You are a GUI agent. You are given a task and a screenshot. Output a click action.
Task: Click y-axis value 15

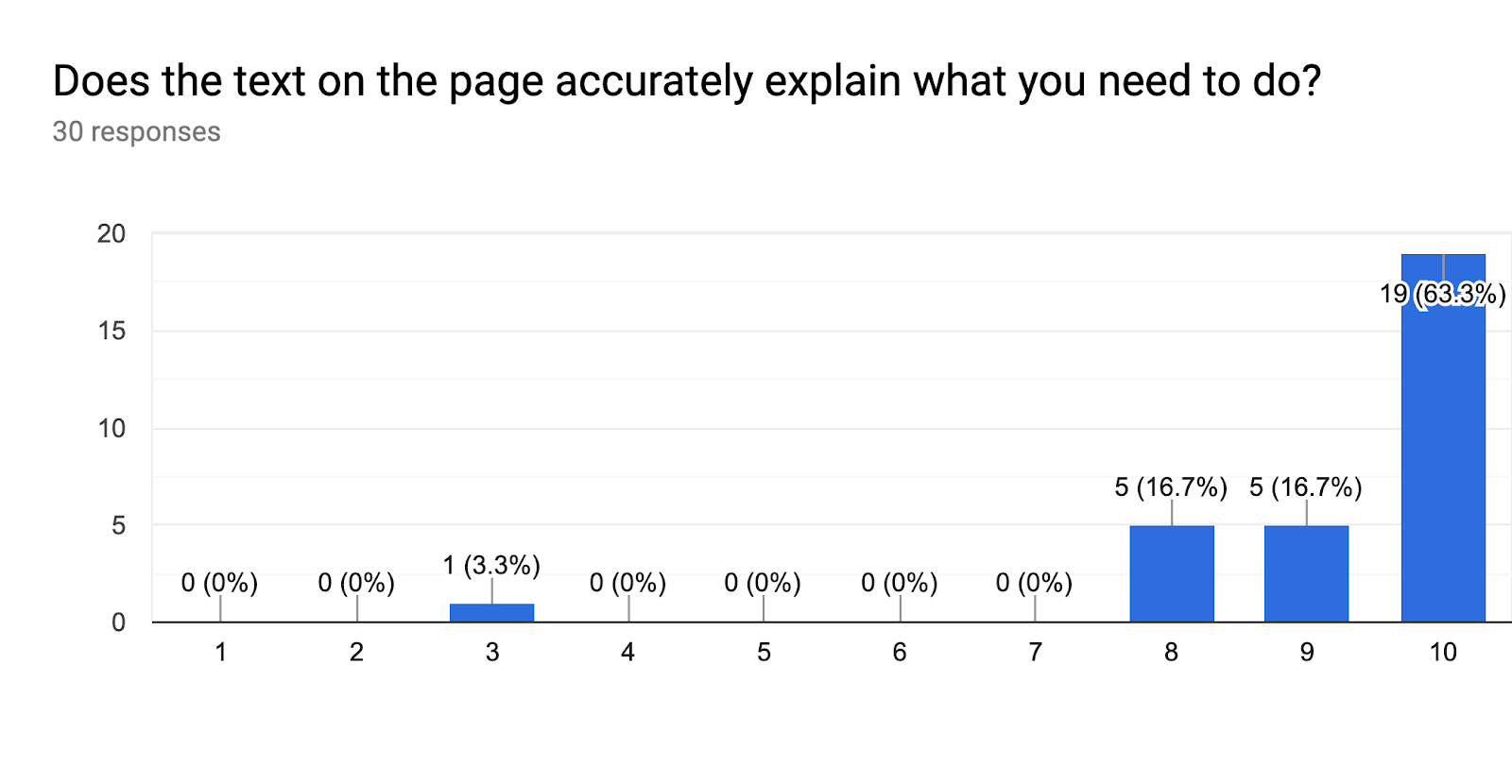[112, 331]
